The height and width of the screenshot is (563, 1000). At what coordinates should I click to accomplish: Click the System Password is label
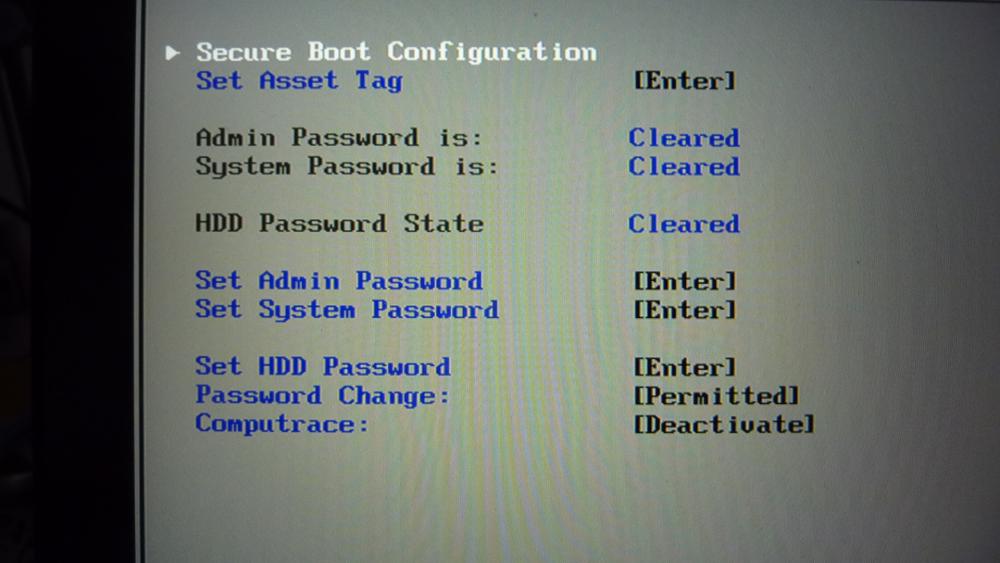click(347, 167)
